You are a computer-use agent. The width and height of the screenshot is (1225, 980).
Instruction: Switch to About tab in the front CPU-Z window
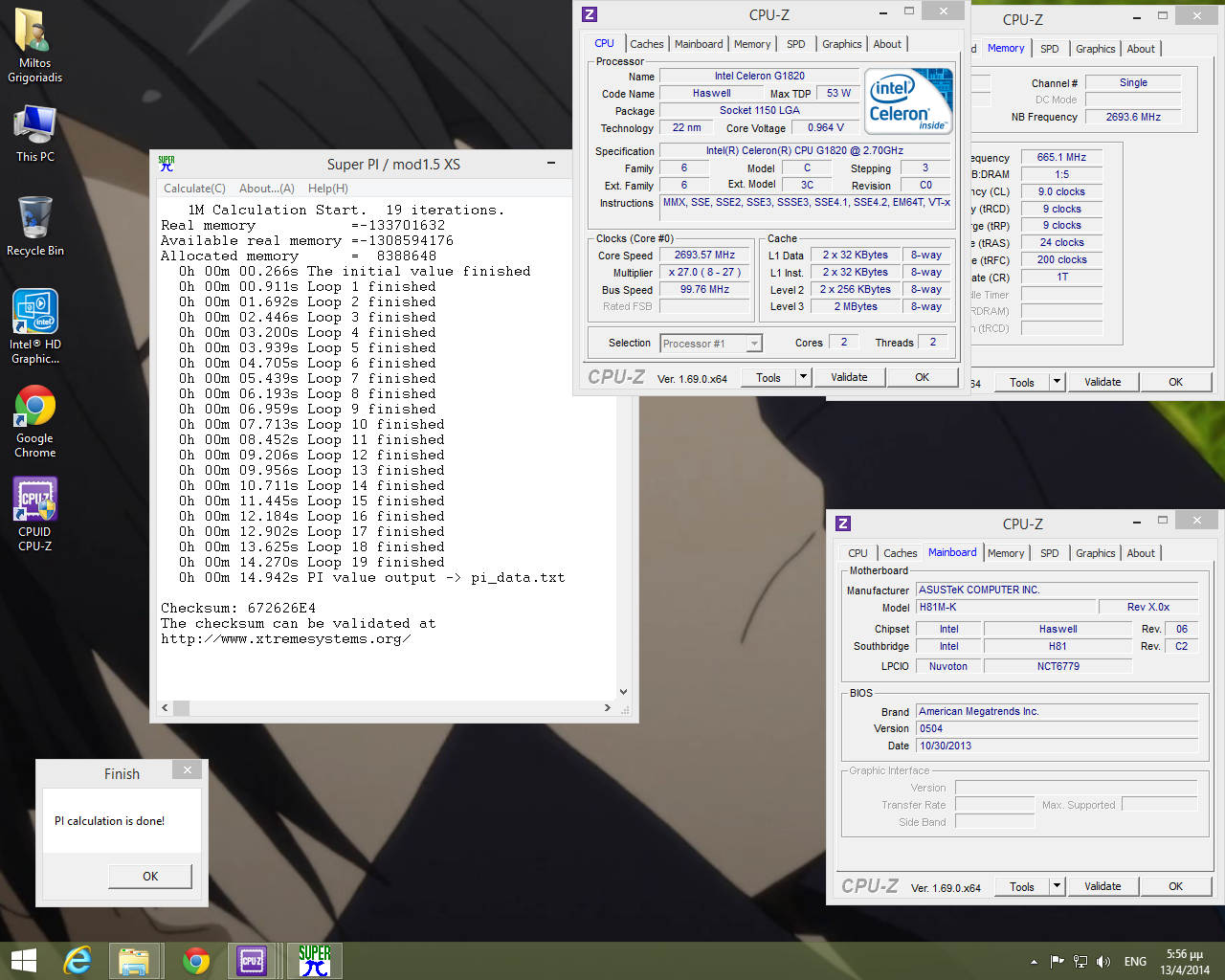(887, 44)
